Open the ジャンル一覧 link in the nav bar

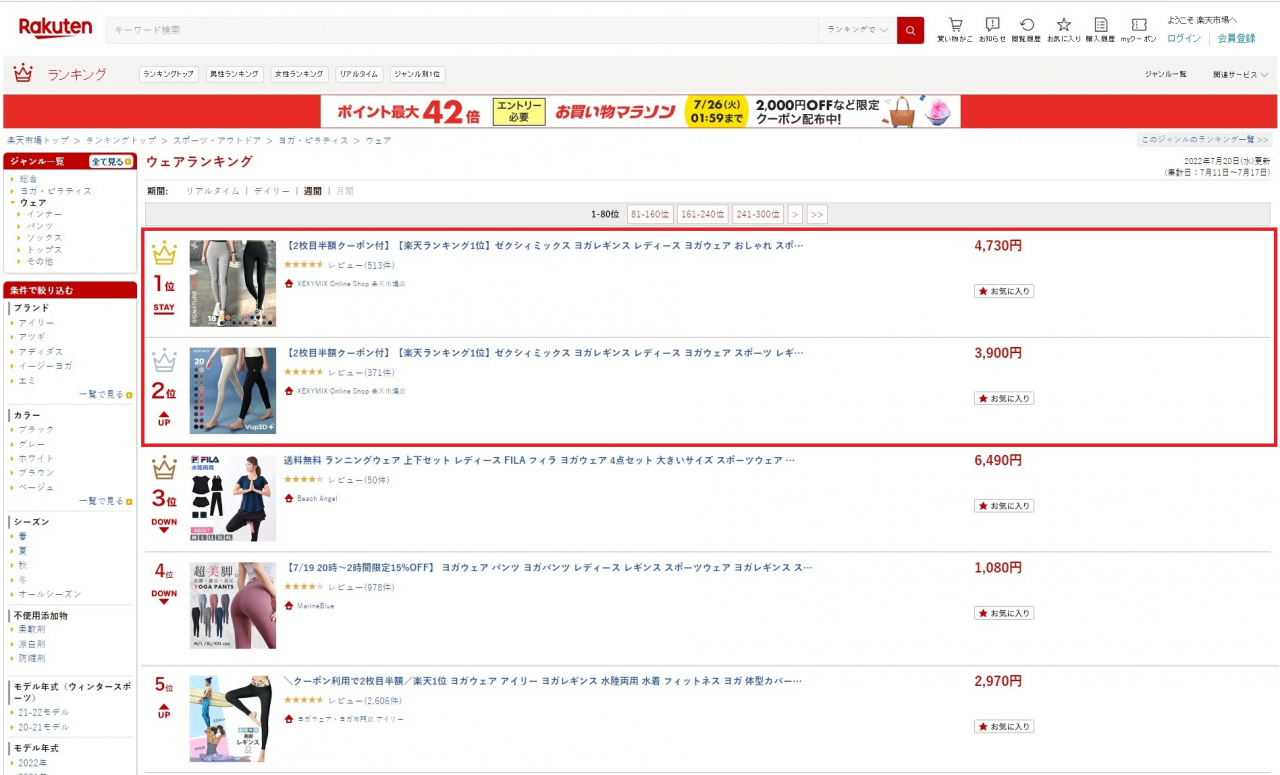(x=1165, y=74)
